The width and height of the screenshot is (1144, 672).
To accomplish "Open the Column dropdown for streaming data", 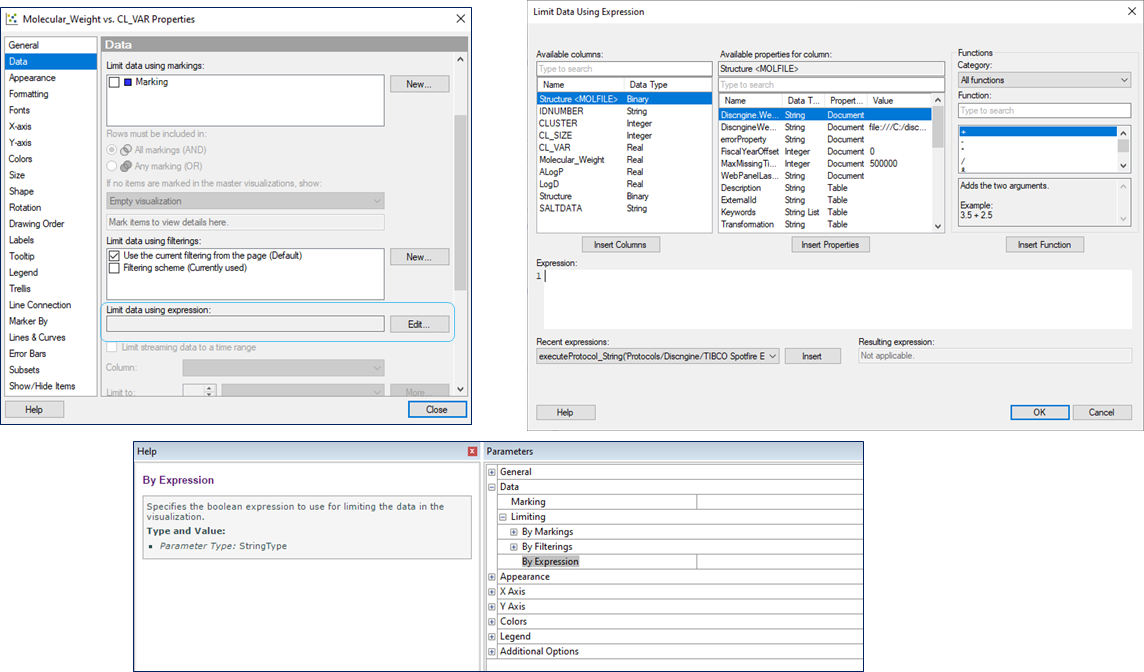I will pos(283,368).
